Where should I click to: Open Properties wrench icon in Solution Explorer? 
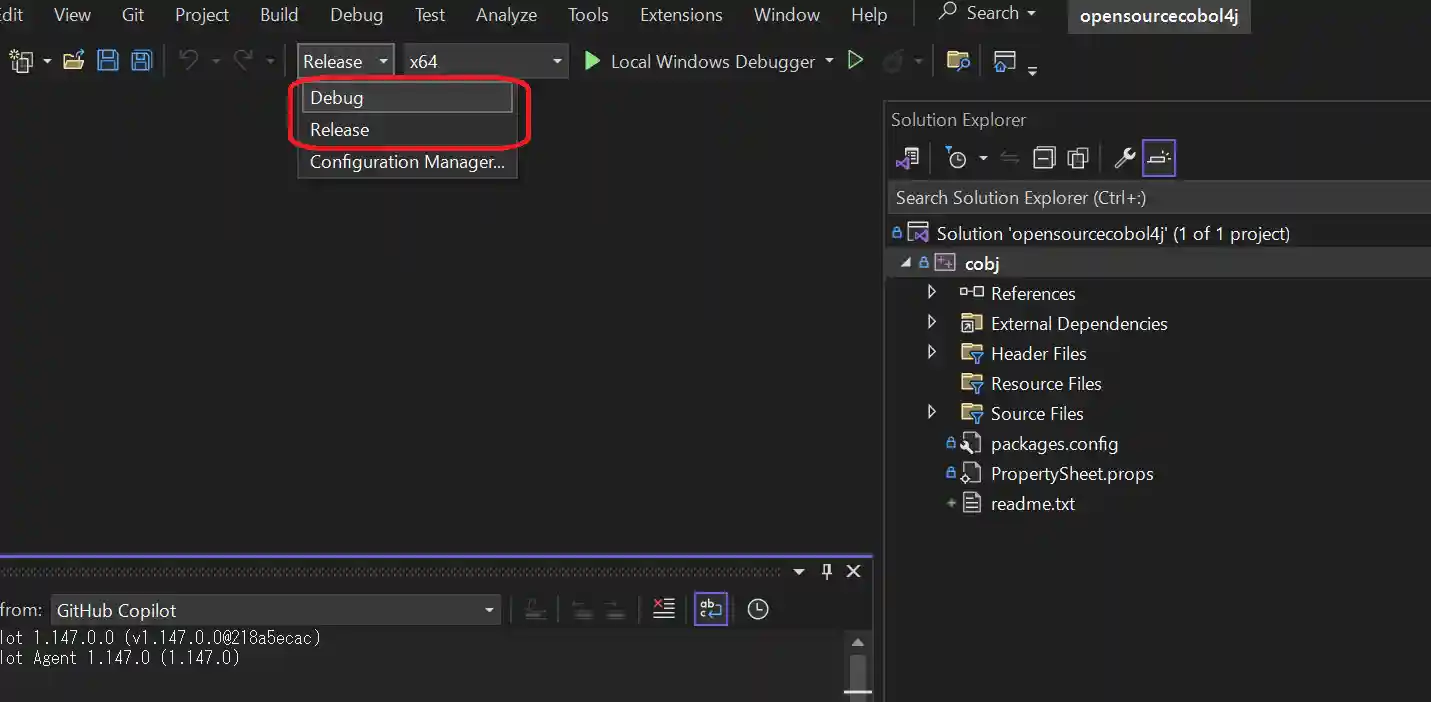coord(1124,158)
